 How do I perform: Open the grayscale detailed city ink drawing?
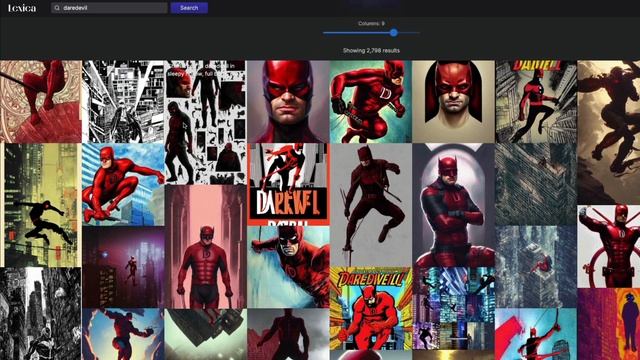click(40, 314)
